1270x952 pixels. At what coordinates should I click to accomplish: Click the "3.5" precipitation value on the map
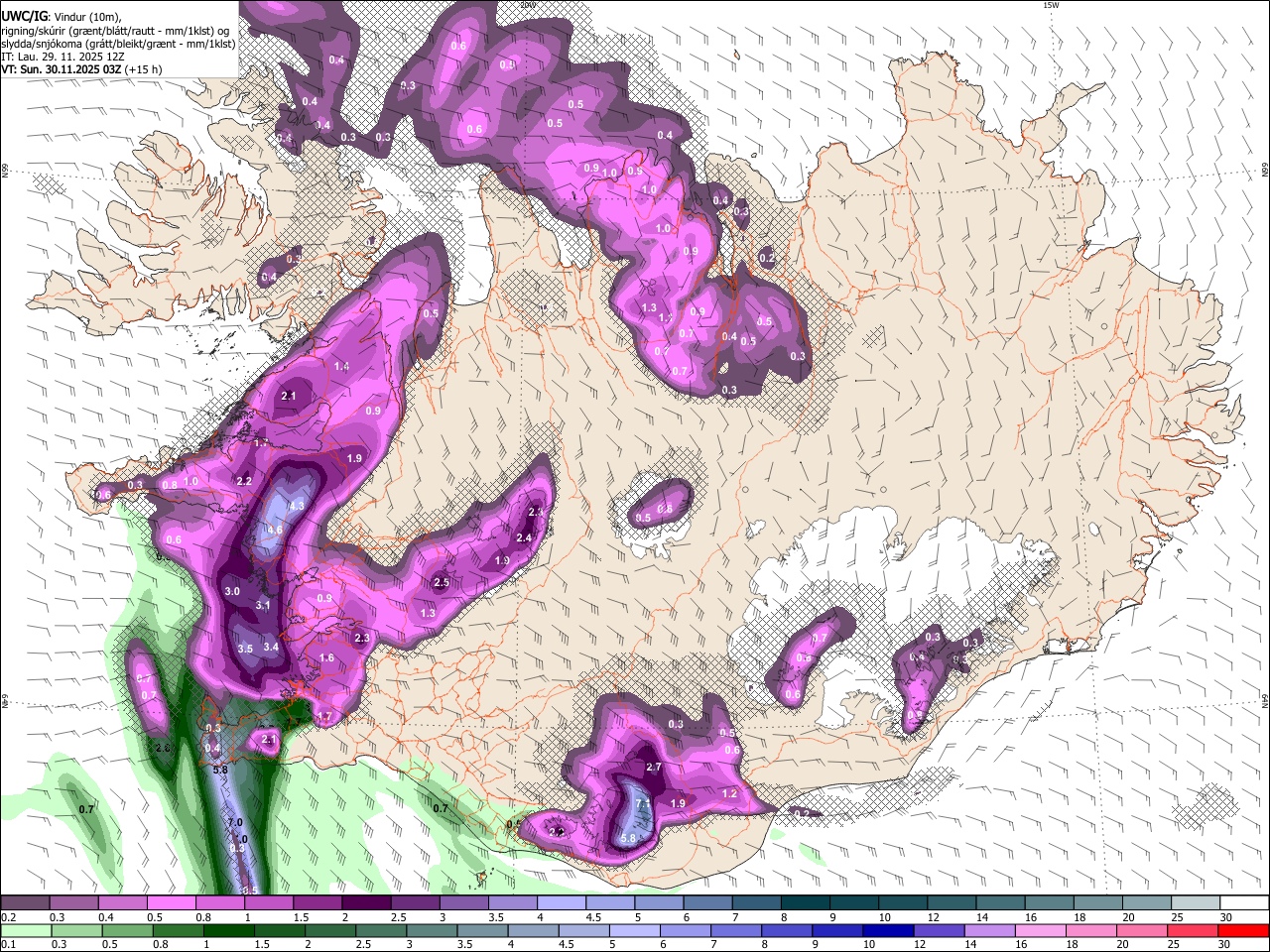245,649
